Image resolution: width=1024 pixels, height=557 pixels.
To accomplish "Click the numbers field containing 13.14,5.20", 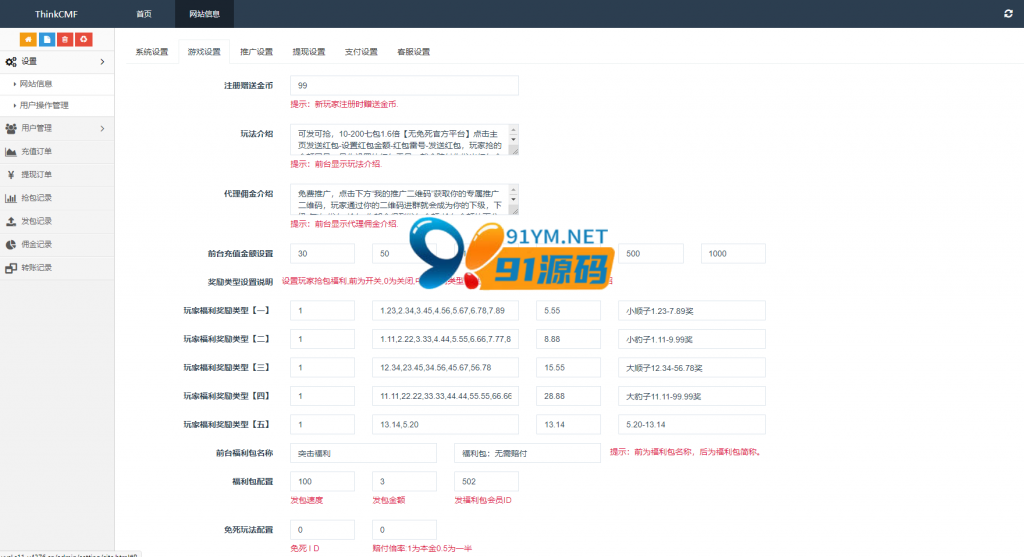I will coord(445,424).
